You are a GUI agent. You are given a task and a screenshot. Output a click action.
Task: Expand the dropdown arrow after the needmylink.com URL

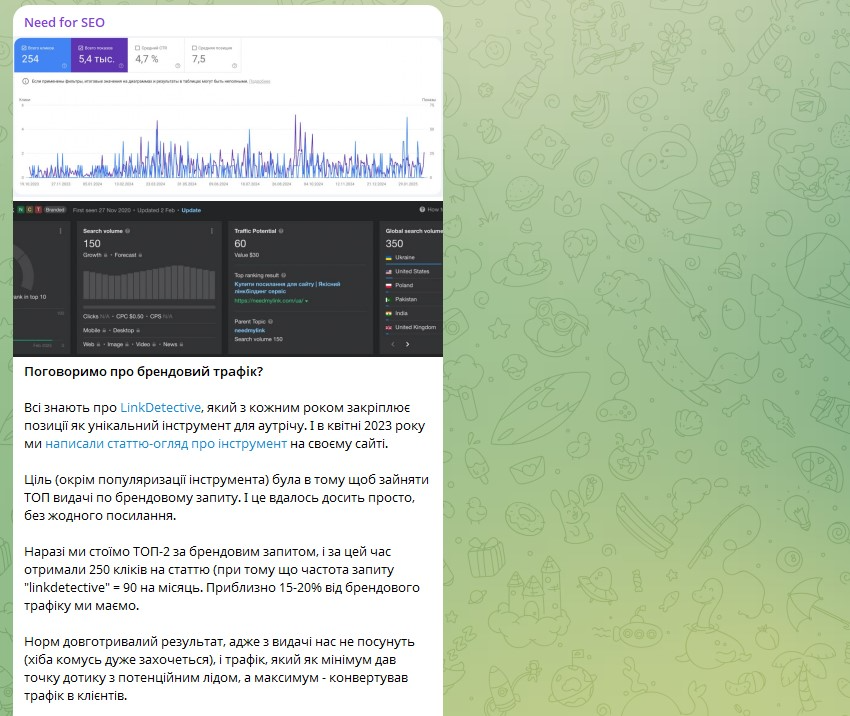click(x=307, y=301)
